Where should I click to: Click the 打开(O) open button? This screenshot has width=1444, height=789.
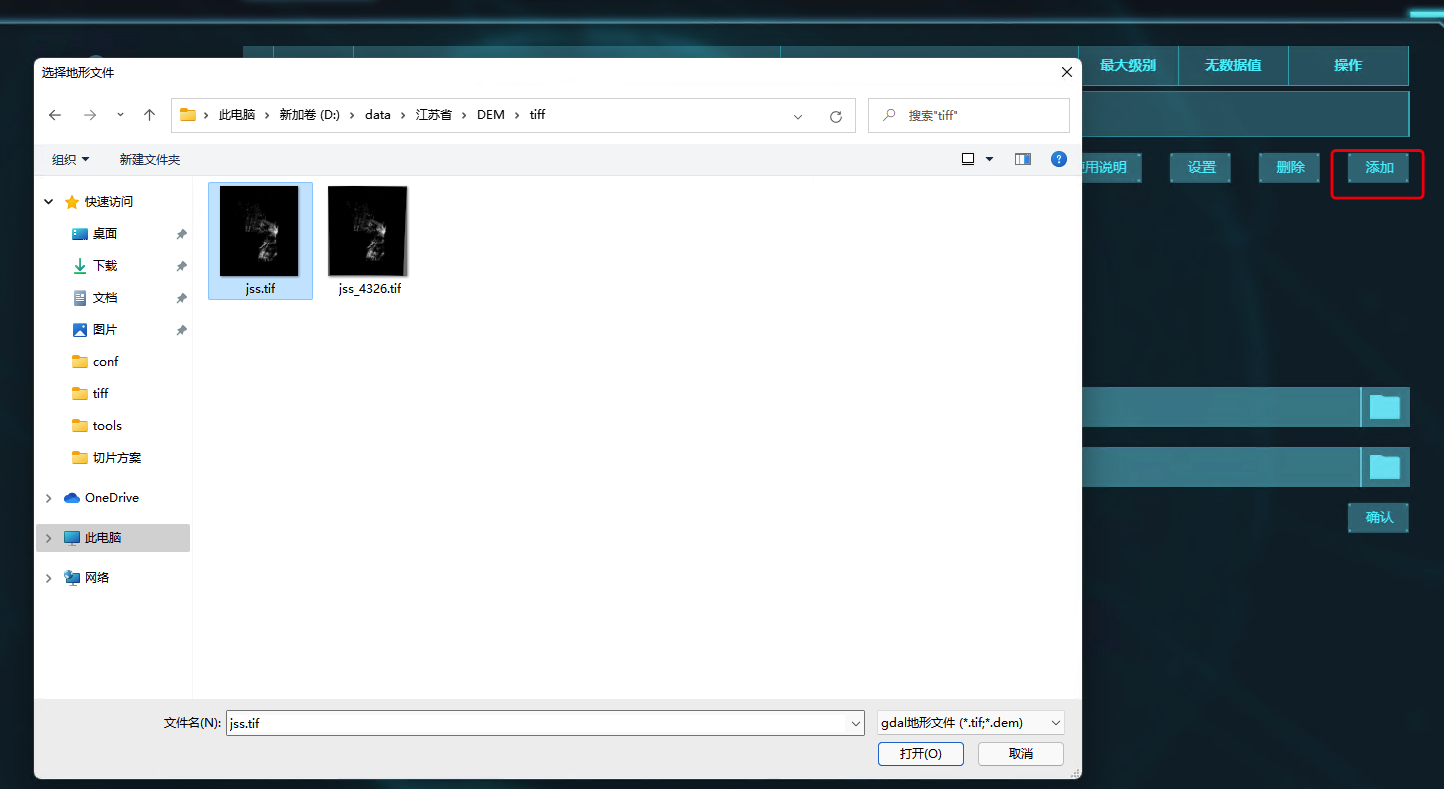(x=920, y=754)
